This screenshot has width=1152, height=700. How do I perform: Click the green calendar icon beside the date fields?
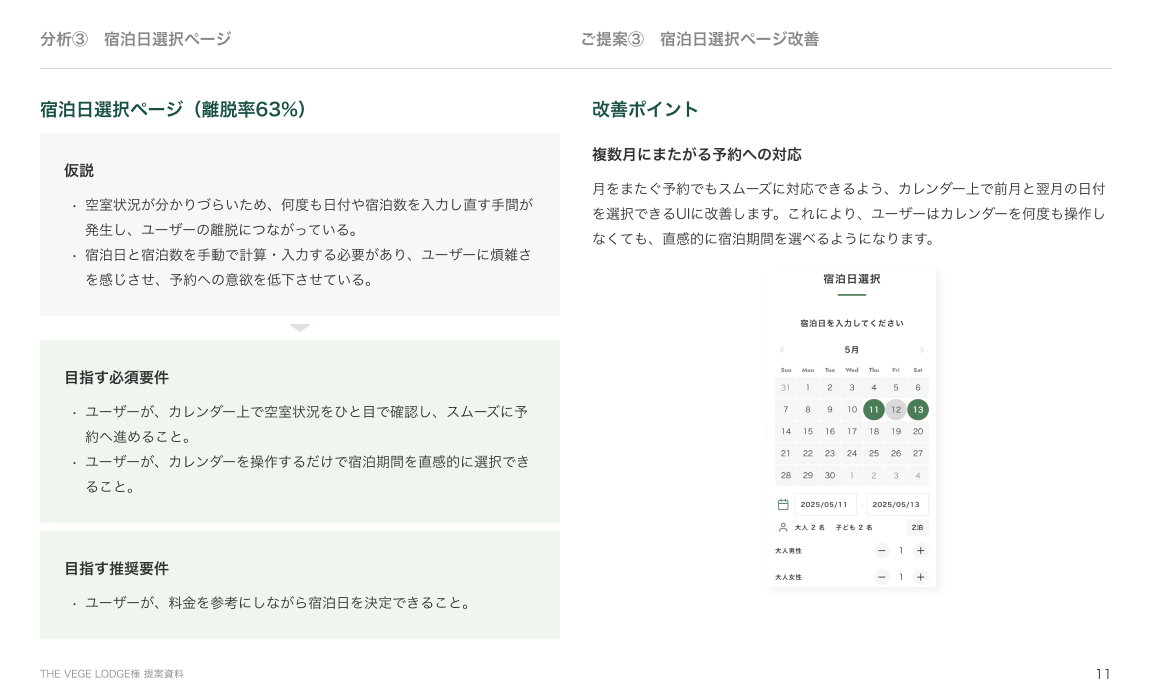783,505
